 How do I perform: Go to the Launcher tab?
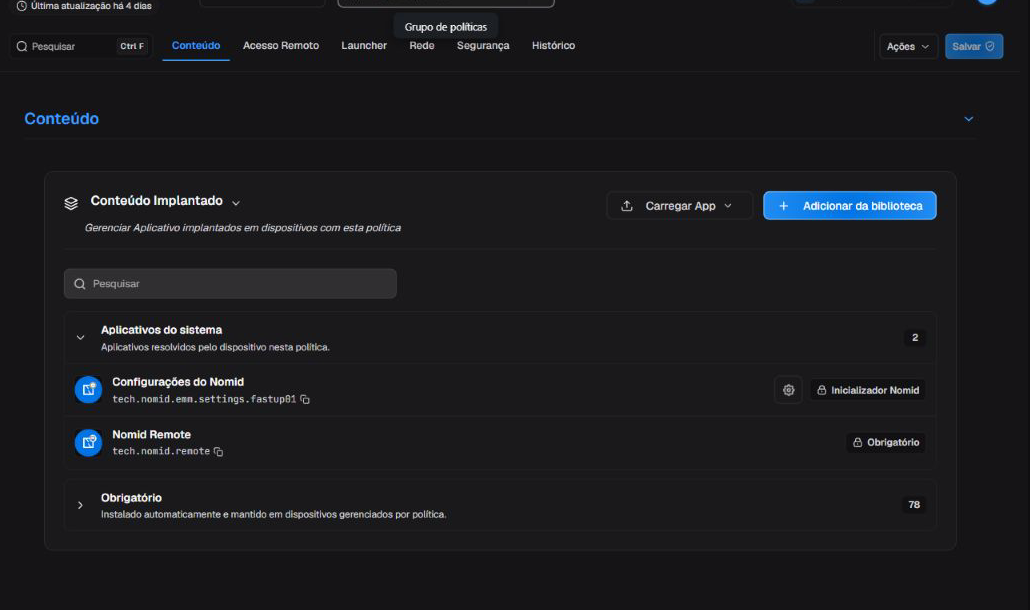[x=364, y=45]
